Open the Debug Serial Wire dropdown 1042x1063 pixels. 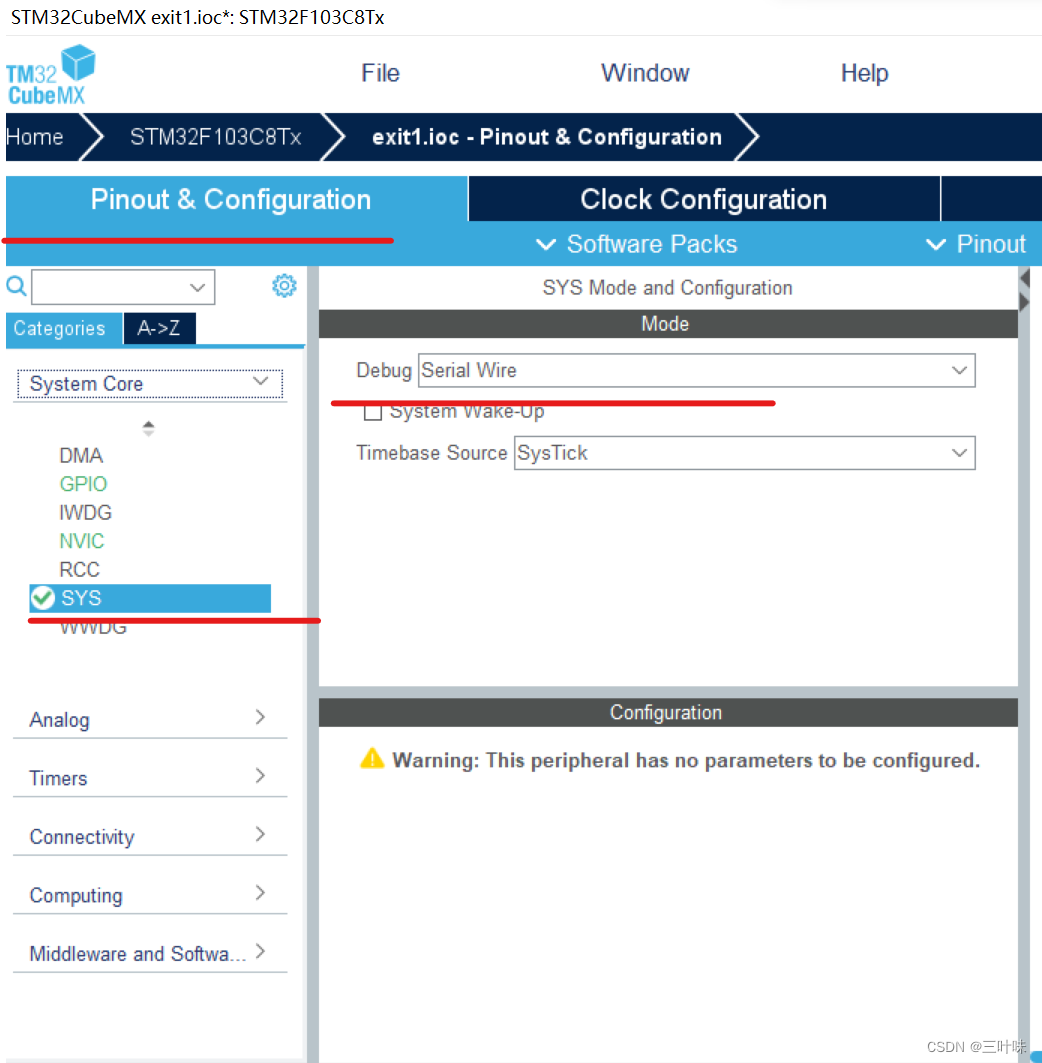click(x=696, y=370)
